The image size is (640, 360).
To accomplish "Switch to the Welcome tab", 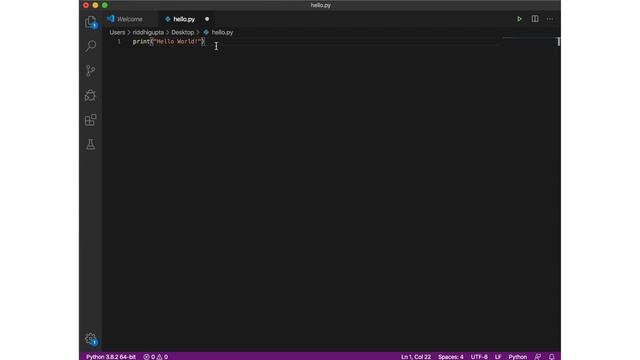I will pyautogui.click(x=130, y=19).
